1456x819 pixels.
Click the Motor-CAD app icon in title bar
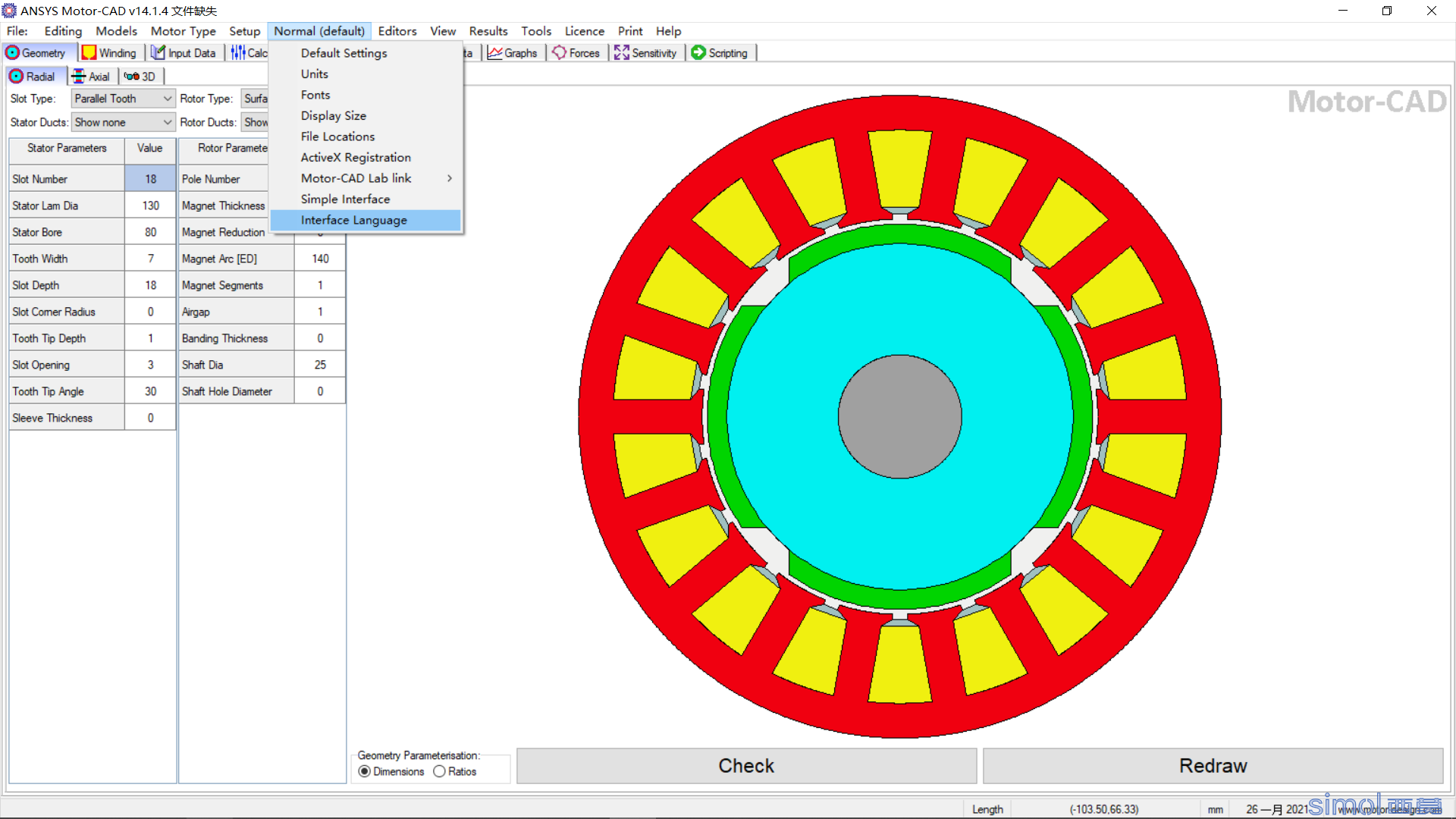(9, 11)
